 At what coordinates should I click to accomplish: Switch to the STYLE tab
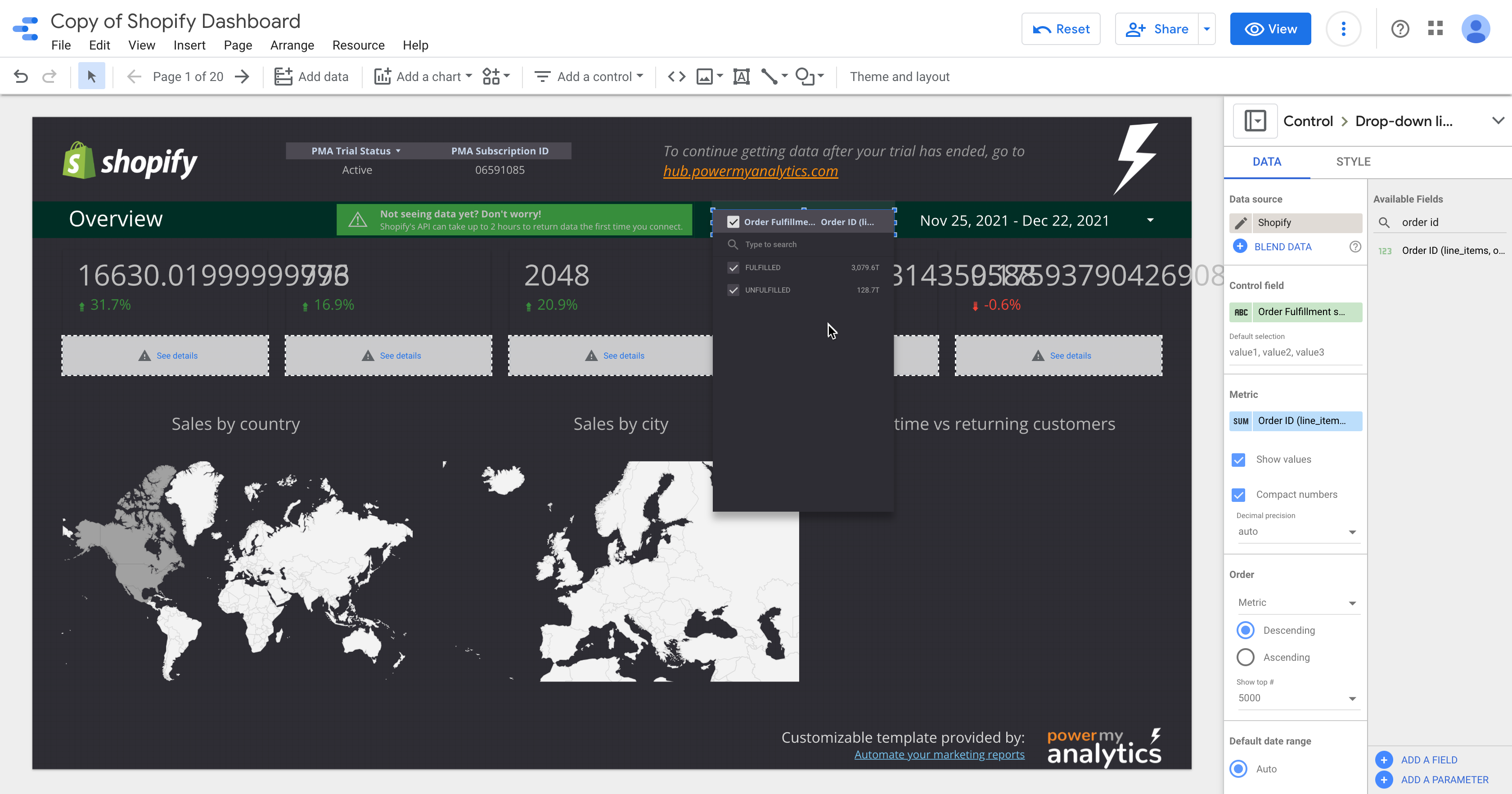[x=1353, y=162]
